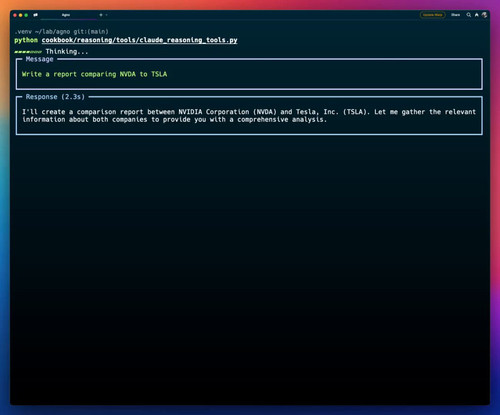
Task: Maximize window with the green button
Action: (26, 15)
